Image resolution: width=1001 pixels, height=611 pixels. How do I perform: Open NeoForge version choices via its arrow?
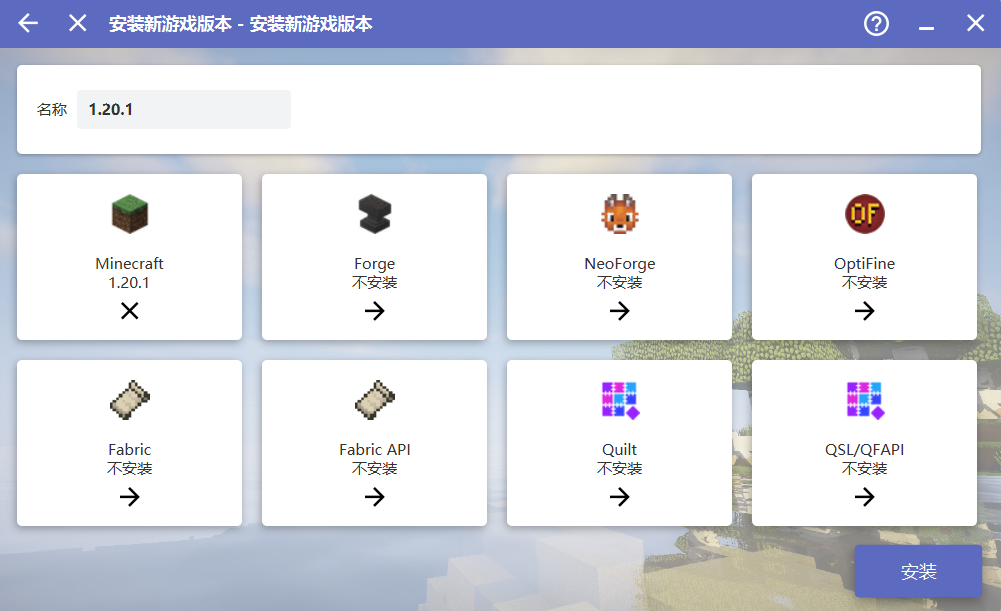tap(619, 311)
